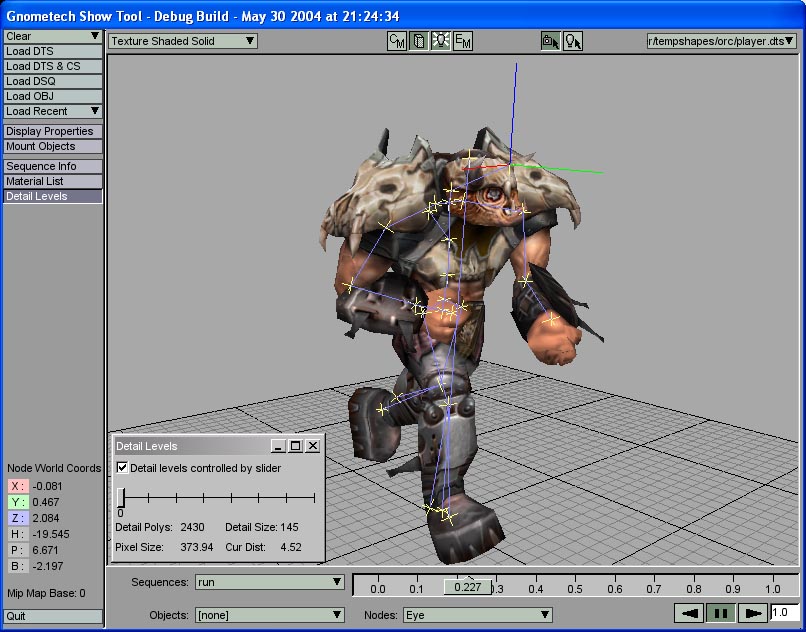This screenshot has height=632, width=806.
Task: Click the H rotation value -19.545
Action: (x=51, y=534)
